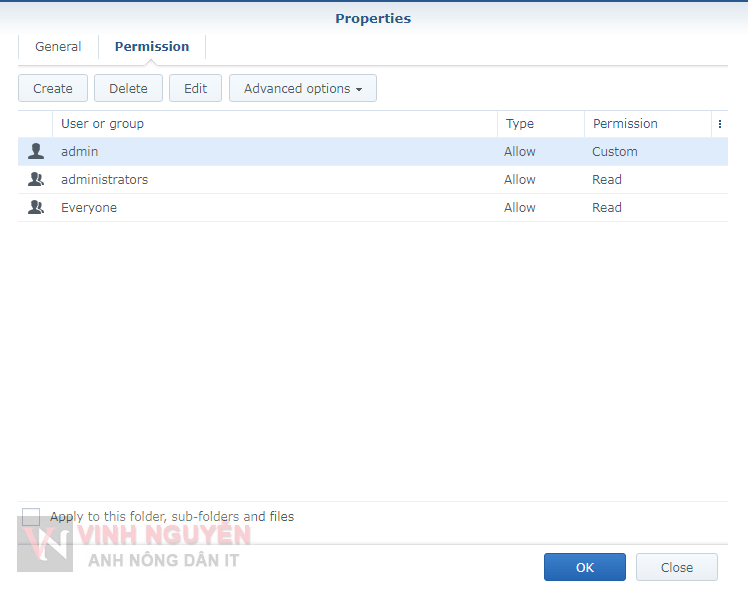This screenshot has height=589, width=748.
Task: Confirm with the OK button
Action: click(584, 567)
